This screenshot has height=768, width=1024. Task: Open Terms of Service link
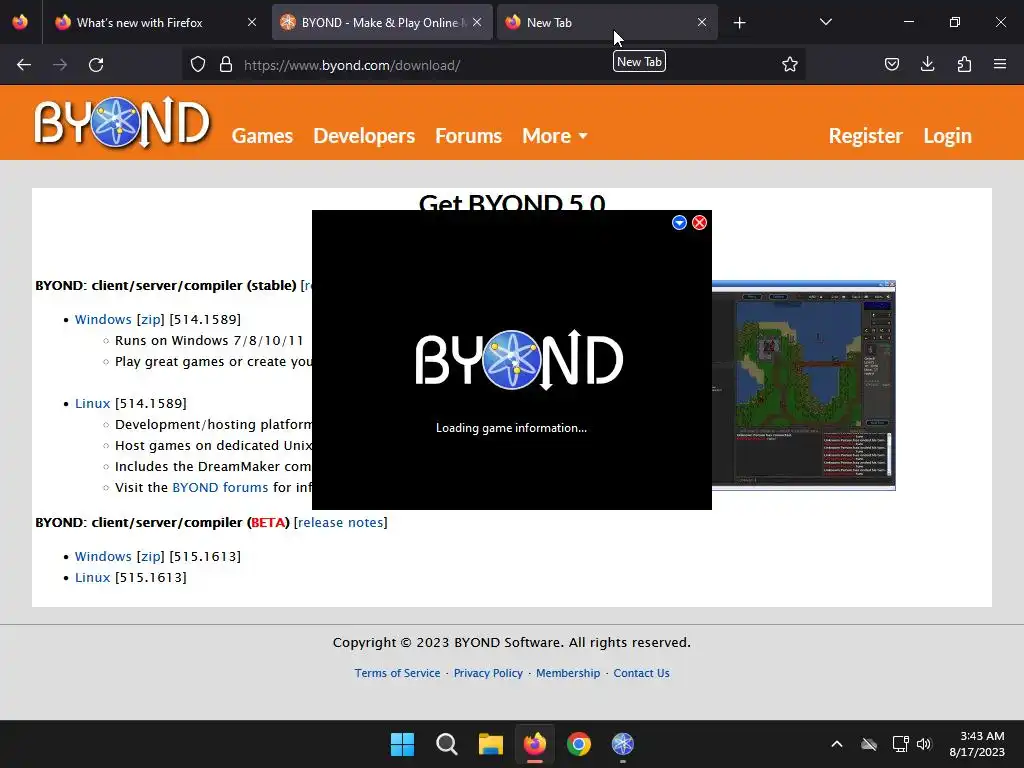click(x=397, y=673)
